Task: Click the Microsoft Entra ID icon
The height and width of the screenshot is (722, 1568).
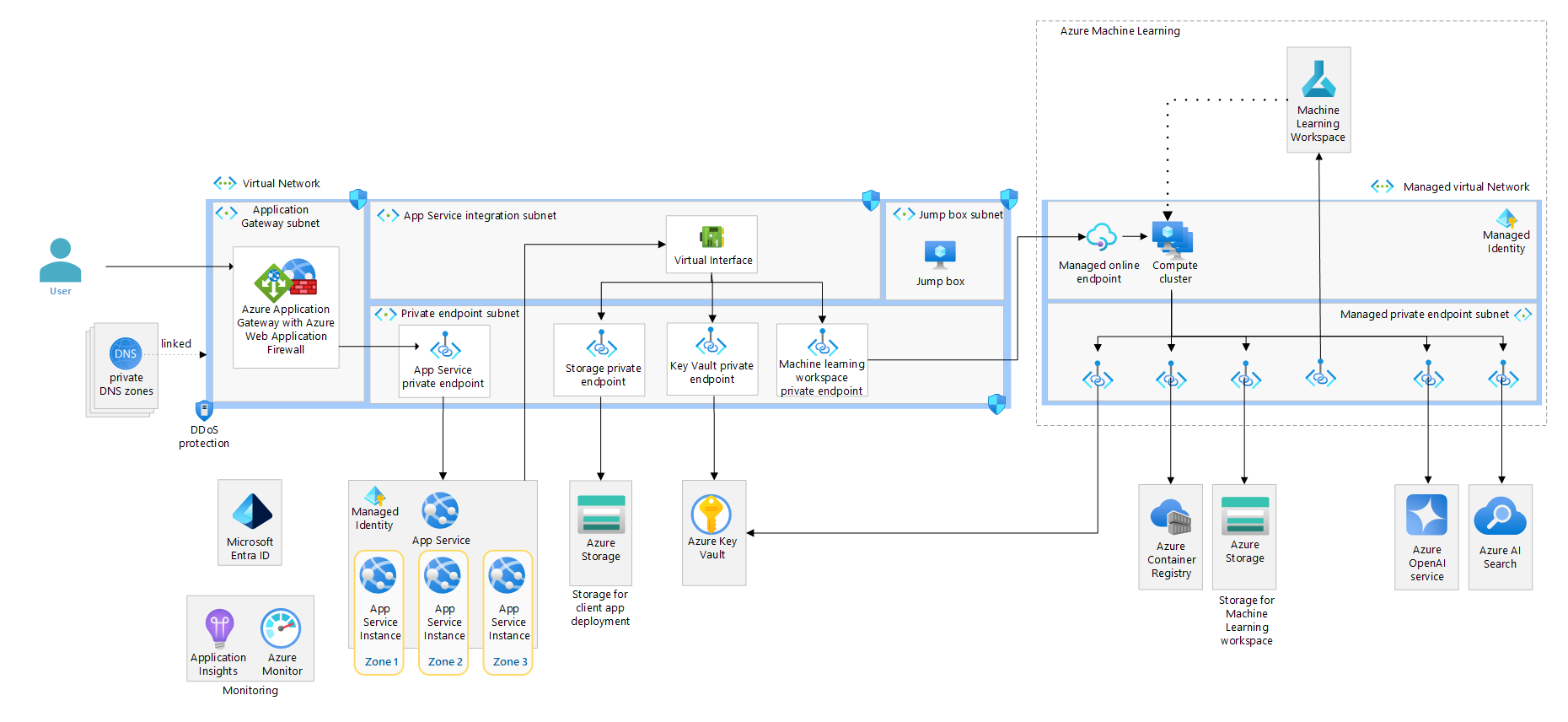Action: click(251, 512)
